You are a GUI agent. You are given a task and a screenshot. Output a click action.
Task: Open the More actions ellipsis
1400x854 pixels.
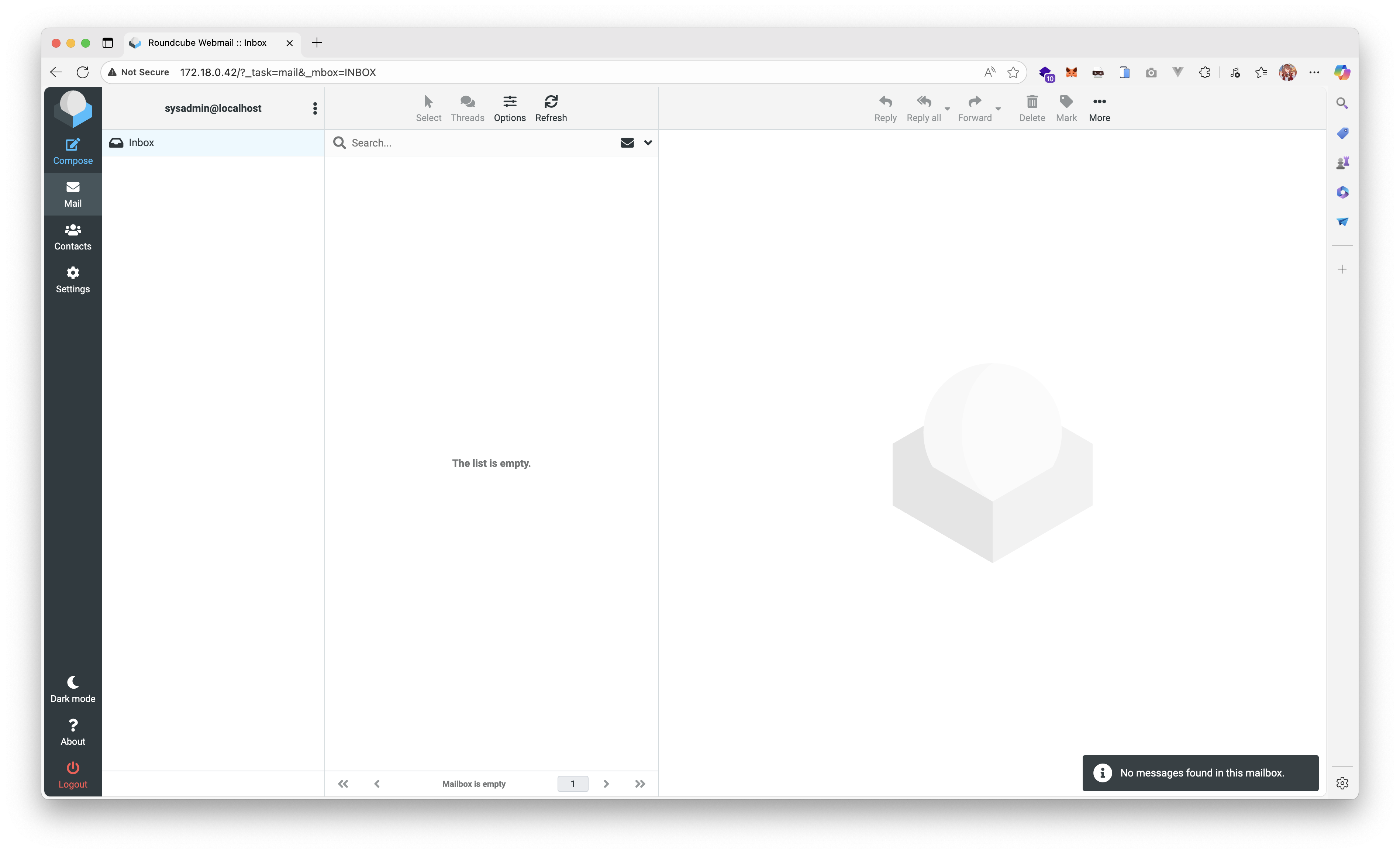(1099, 102)
